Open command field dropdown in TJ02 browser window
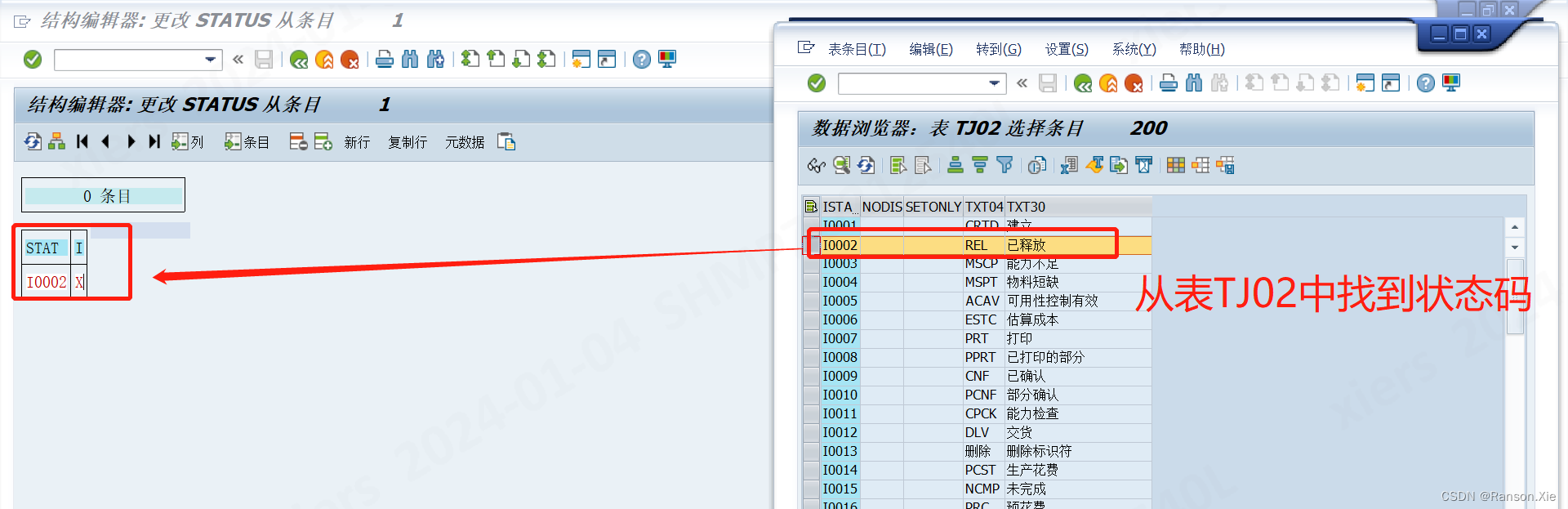The height and width of the screenshot is (509, 1568). click(x=995, y=83)
